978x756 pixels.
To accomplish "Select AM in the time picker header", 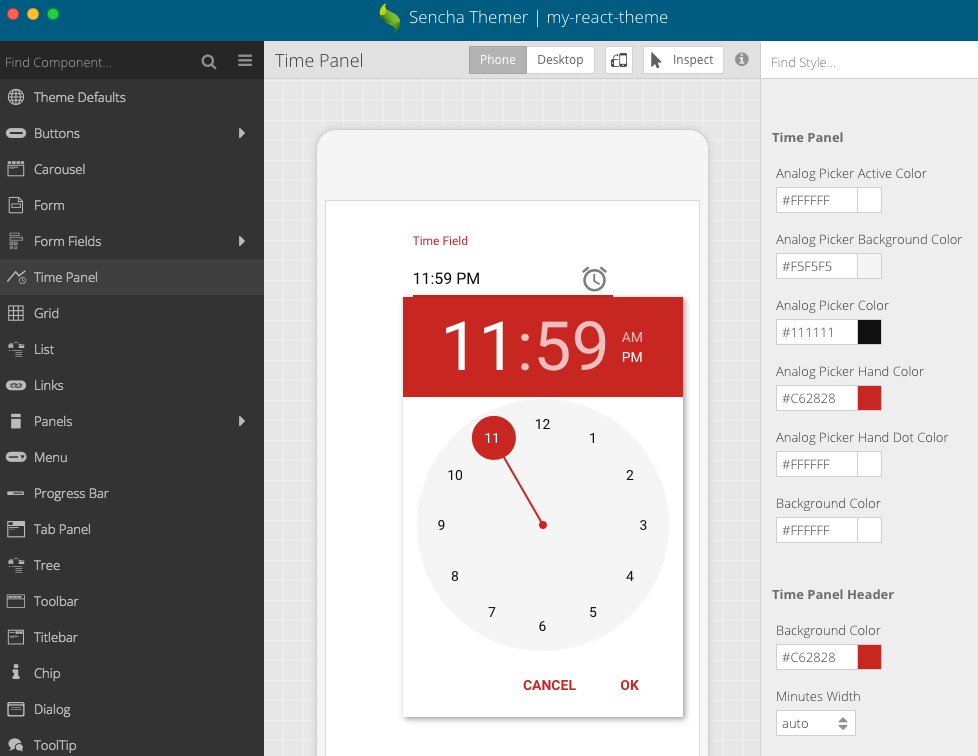I will (x=632, y=337).
